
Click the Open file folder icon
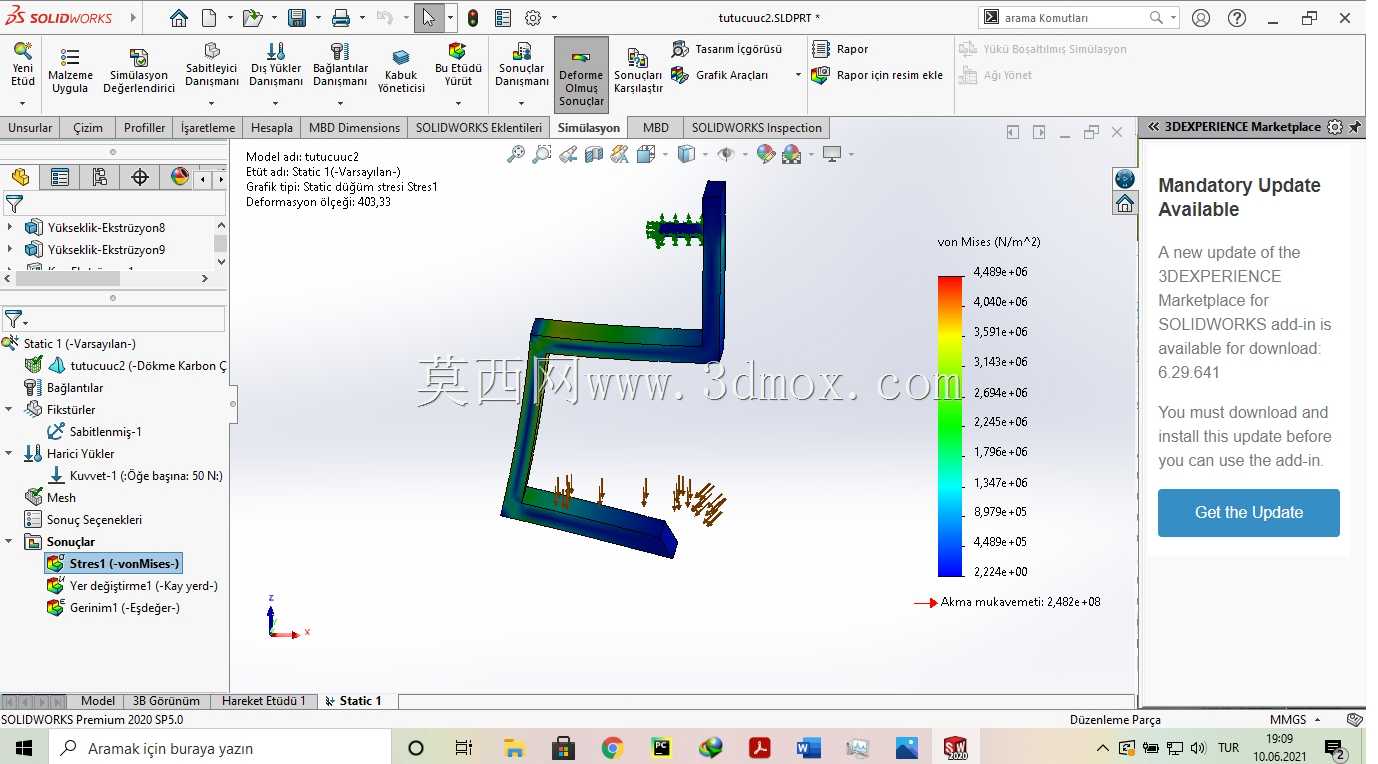[x=252, y=18]
